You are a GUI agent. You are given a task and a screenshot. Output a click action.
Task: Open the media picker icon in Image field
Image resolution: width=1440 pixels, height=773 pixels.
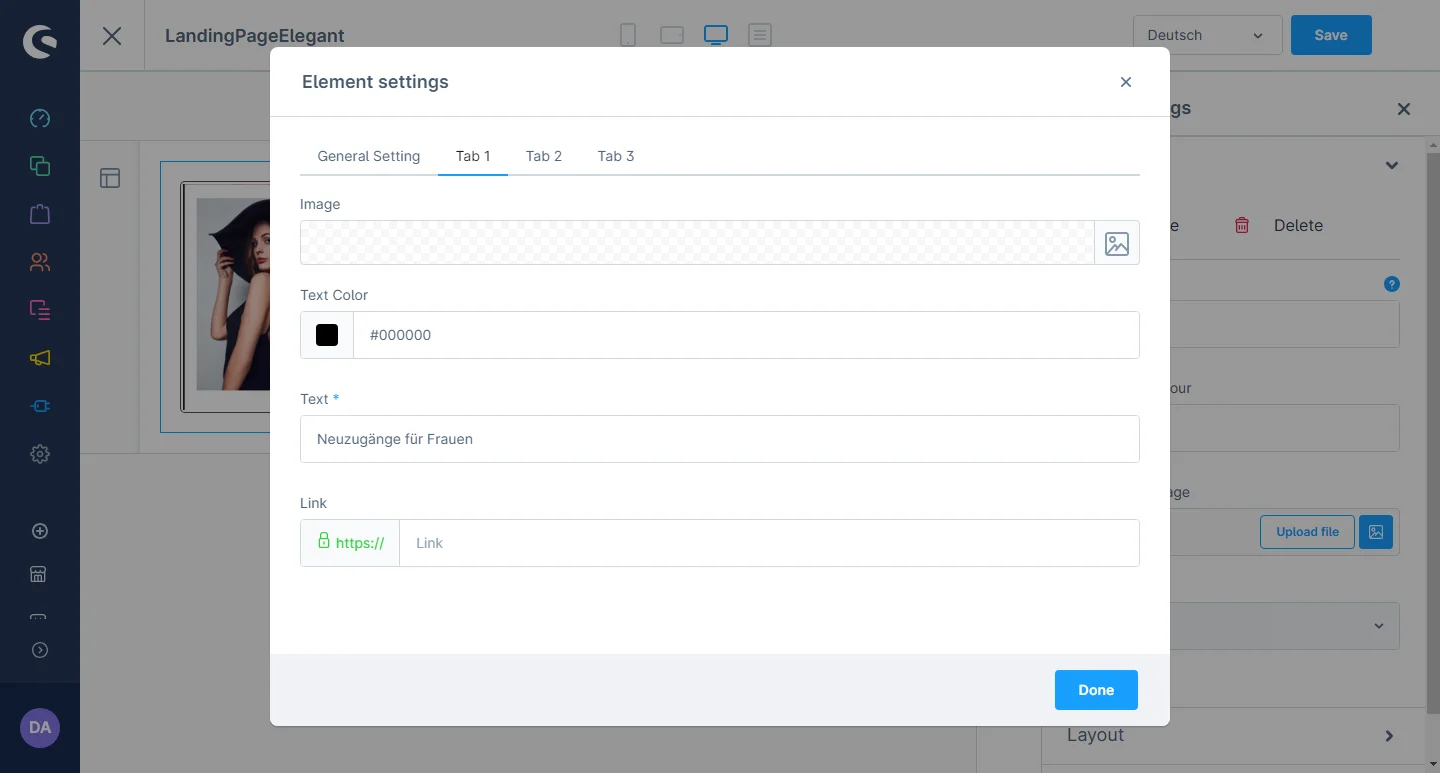point(1116,243)
